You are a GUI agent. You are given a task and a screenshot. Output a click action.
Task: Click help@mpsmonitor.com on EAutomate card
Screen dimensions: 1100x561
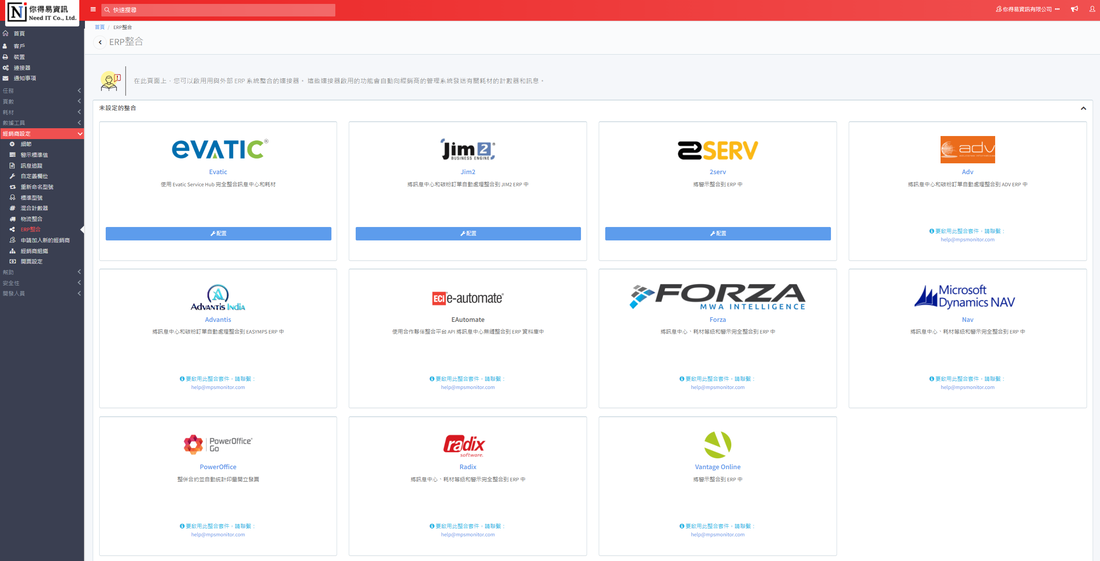(468, 387)
